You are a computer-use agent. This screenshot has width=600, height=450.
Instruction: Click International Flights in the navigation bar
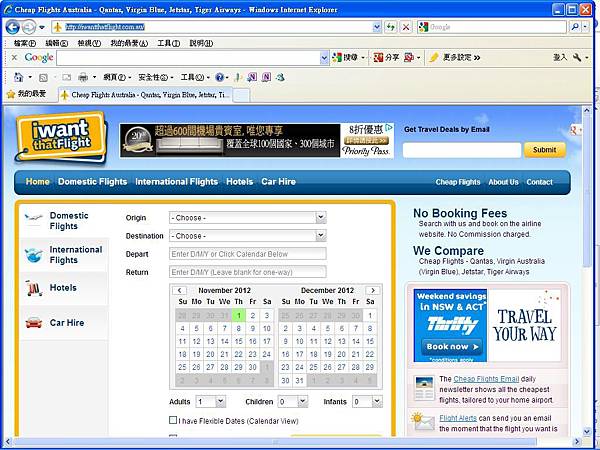tap(176, 182)
